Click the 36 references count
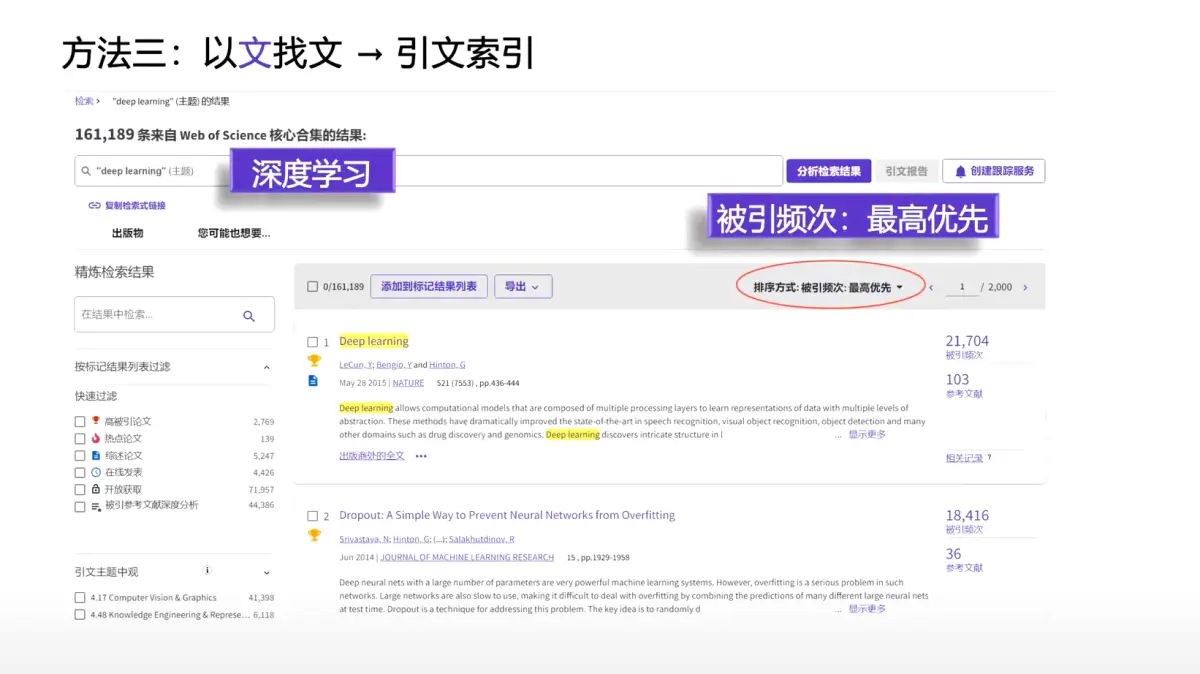 (x=953, y=554)
